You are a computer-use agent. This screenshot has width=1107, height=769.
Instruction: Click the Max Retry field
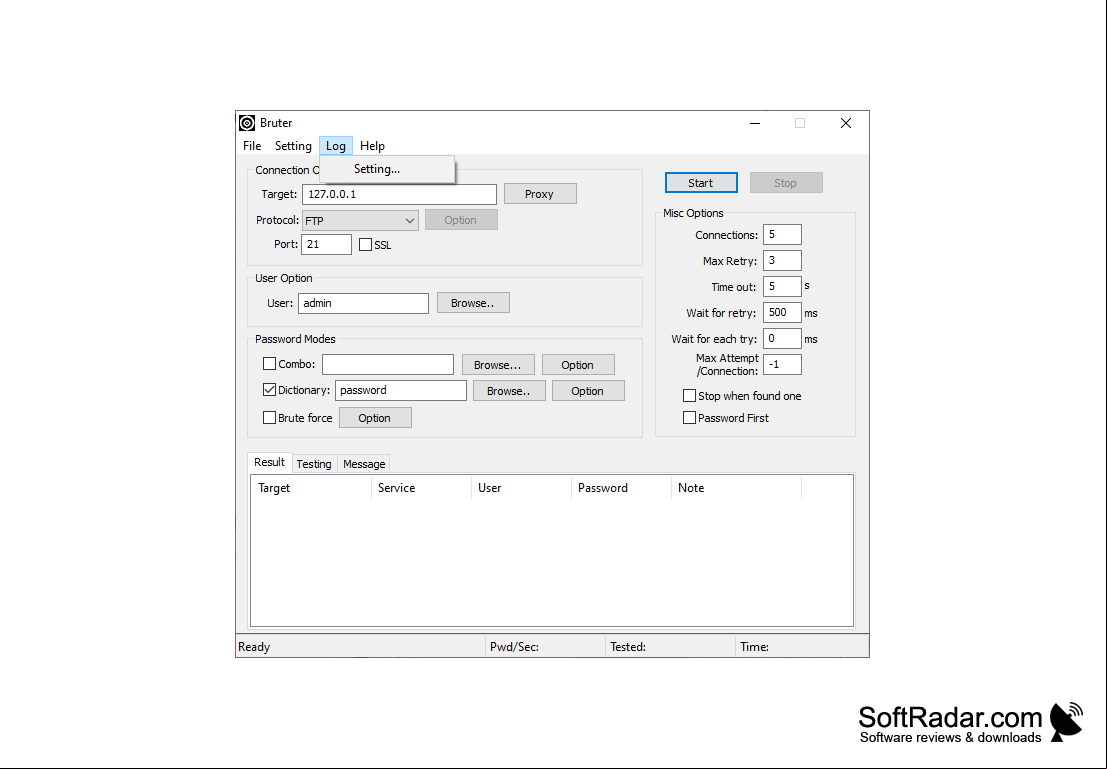[782, 261]
